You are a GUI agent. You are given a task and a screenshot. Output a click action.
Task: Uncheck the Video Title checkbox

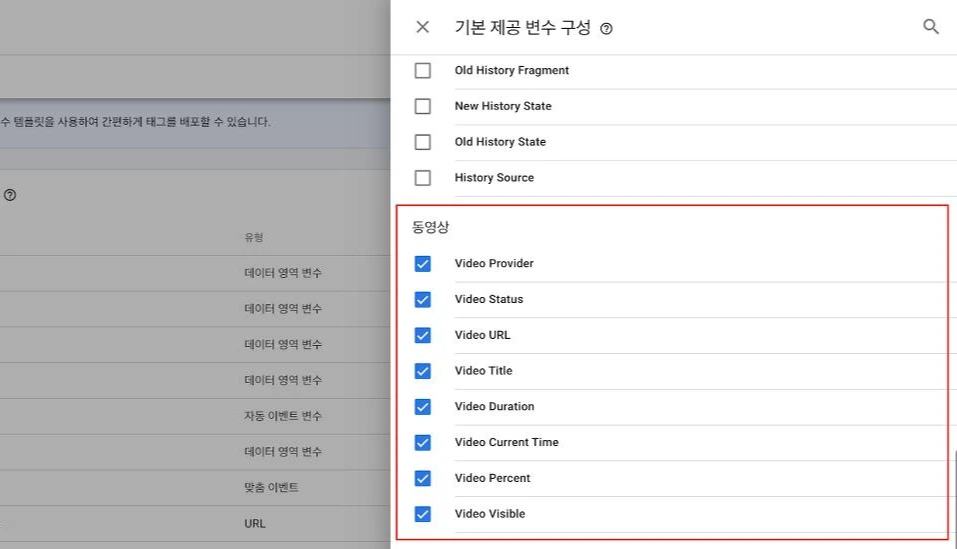coord(422,371)
